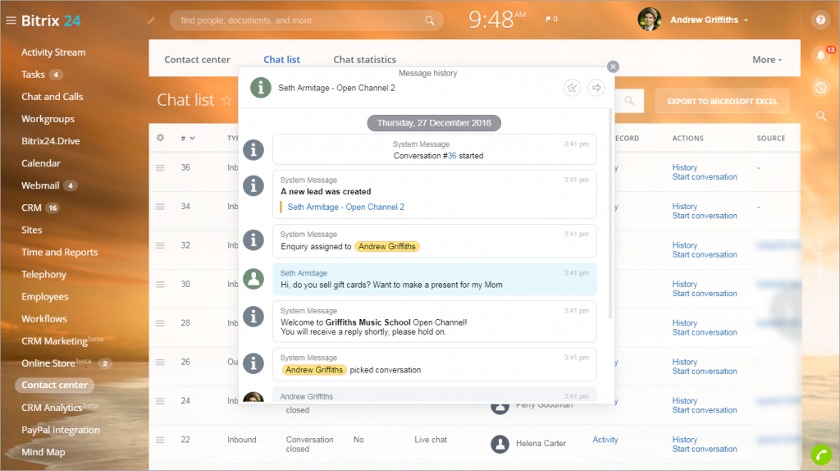
Task: Open History for chat 30
Action: click(x=685, y=284)
